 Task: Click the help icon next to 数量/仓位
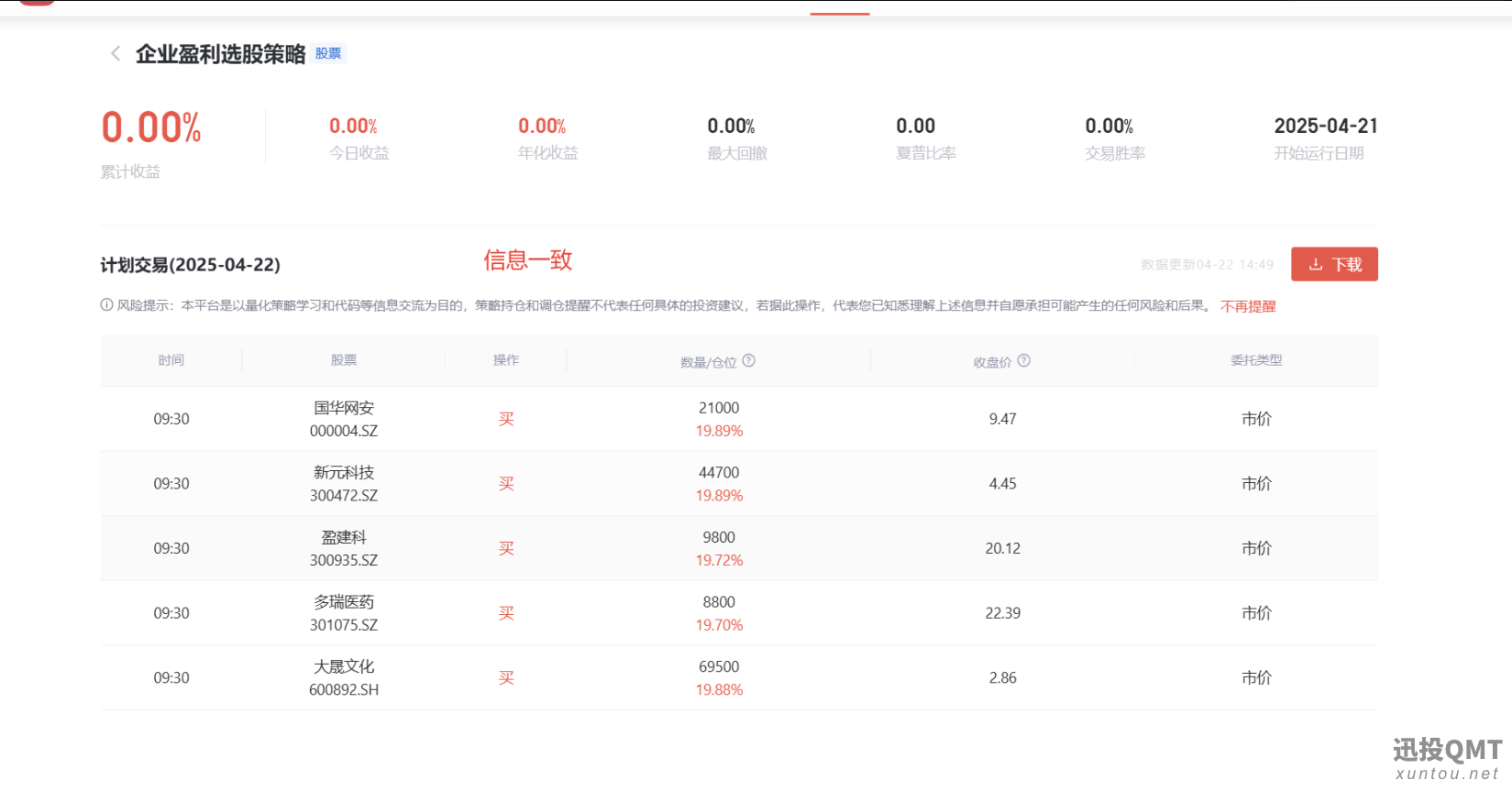749,361
